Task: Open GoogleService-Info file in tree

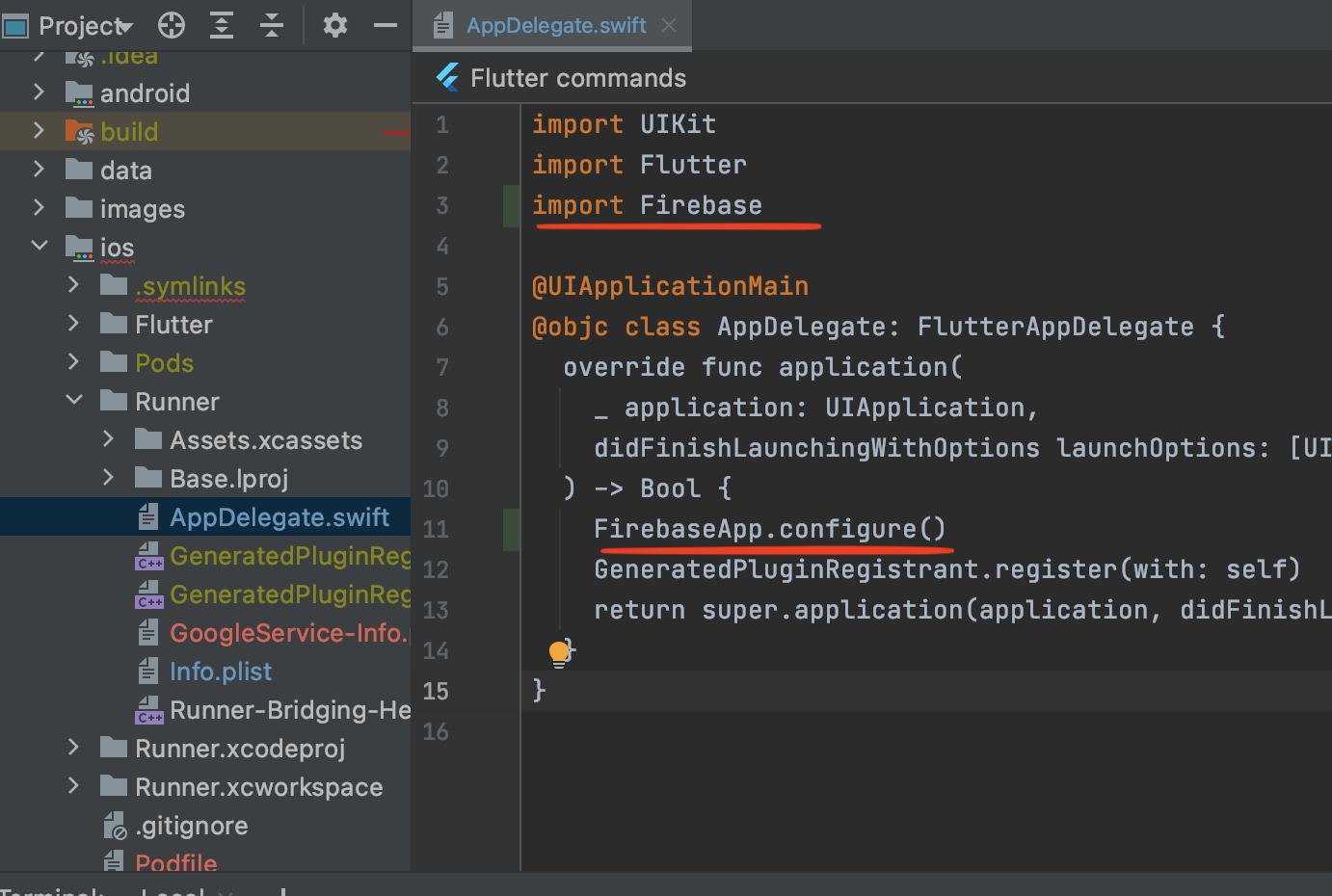Action: click(290, 633)
